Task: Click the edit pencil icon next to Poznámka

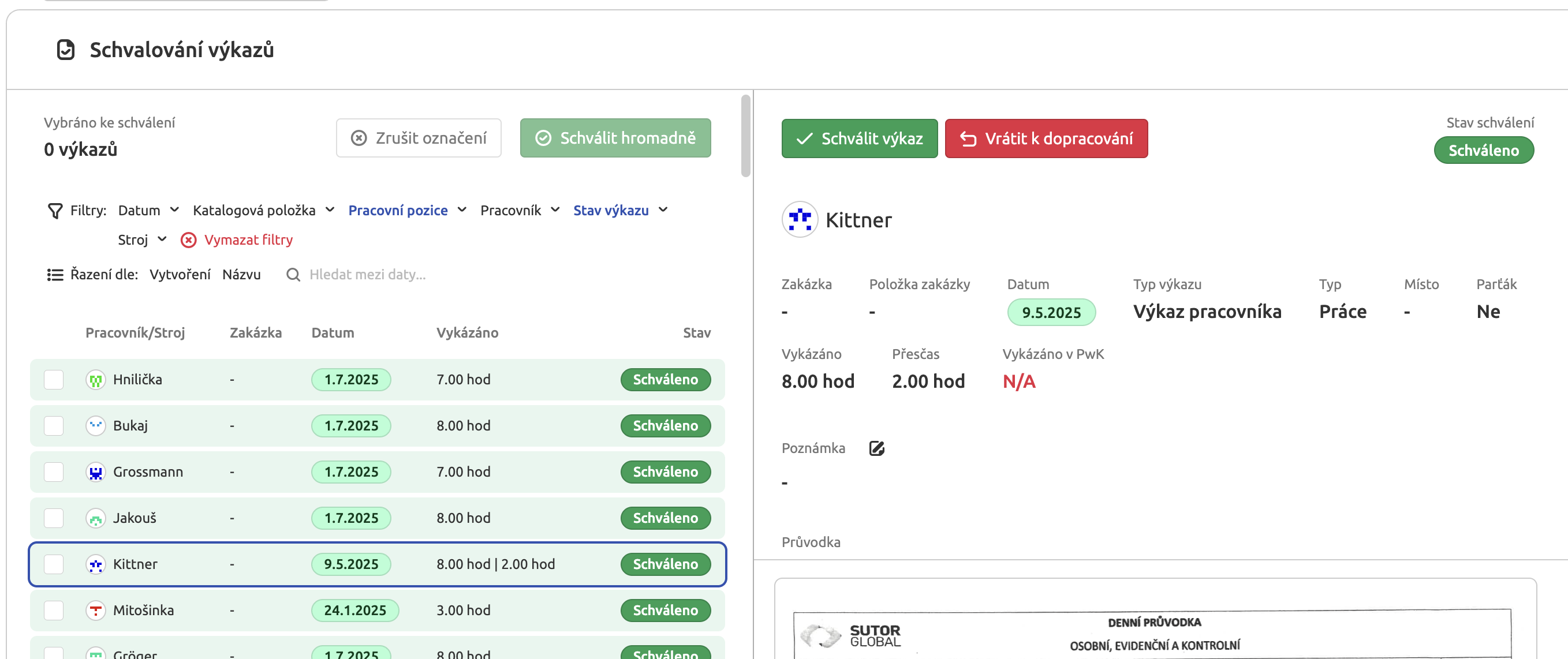Action: [876, 448]
